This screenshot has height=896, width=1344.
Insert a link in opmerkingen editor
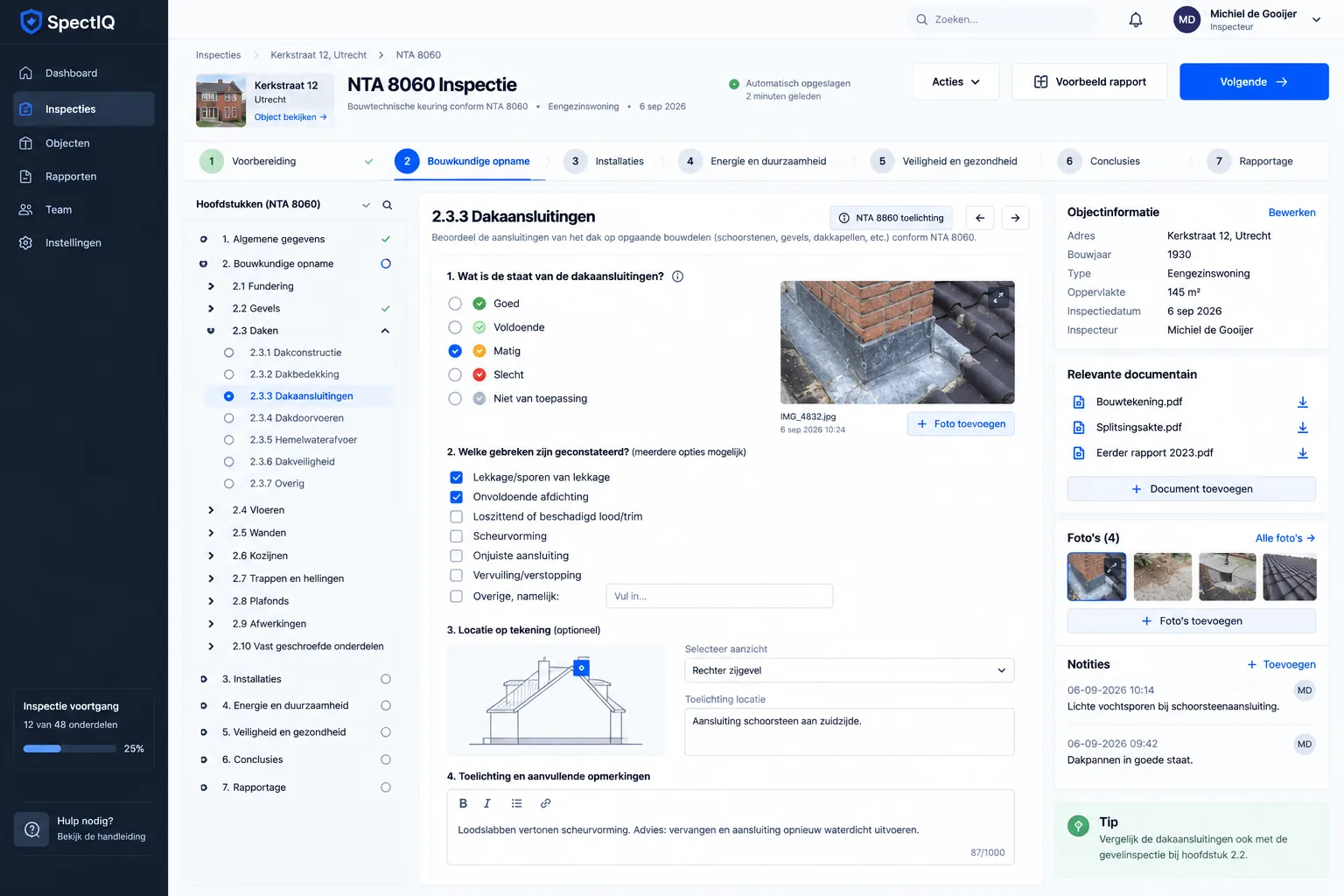pyautogui.click(x=545, y=803)
